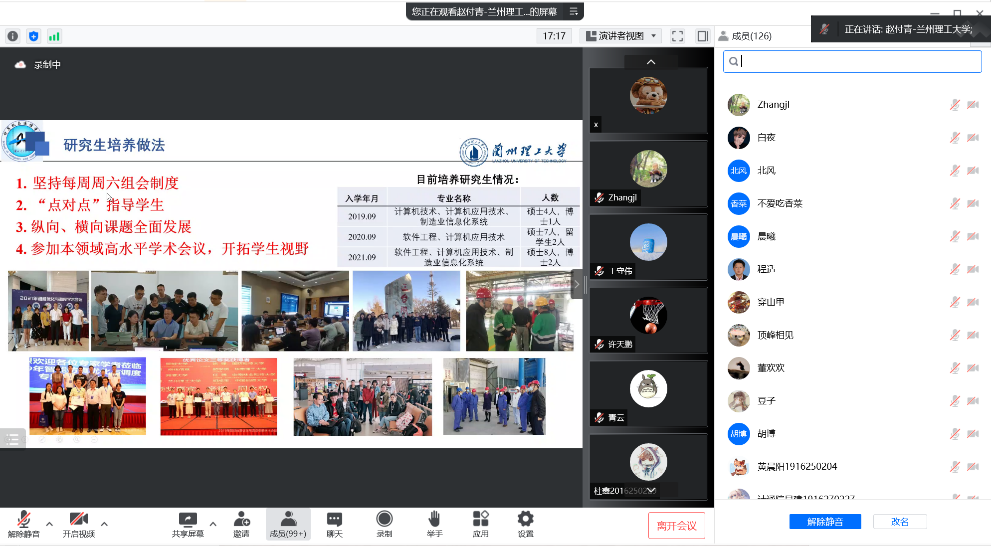Toggle the sidebar layout icon beside fullscreen
The width and height of the screenshot is (991, 546).
(702, 36)
